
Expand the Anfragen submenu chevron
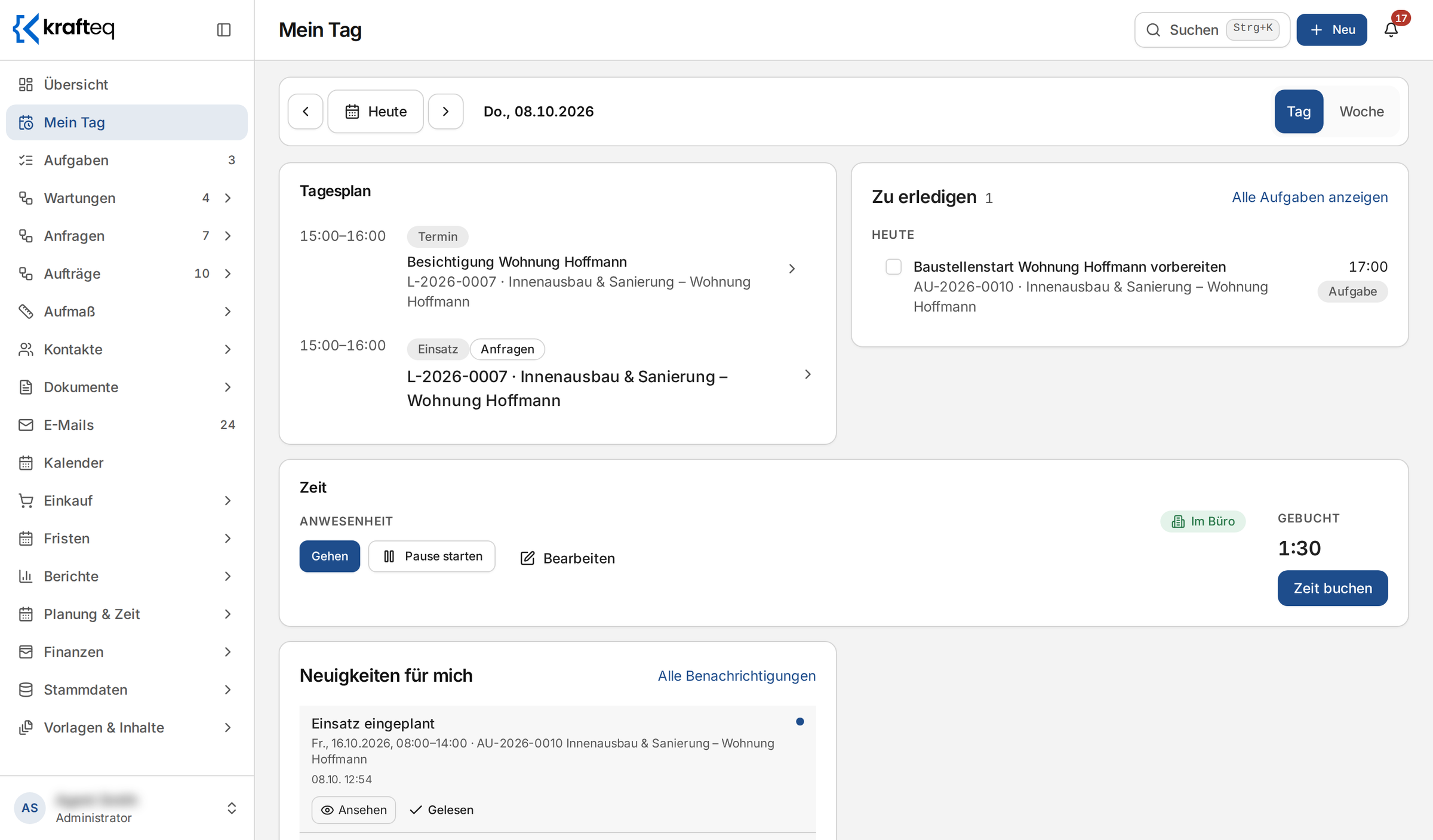tap(227, 236)
